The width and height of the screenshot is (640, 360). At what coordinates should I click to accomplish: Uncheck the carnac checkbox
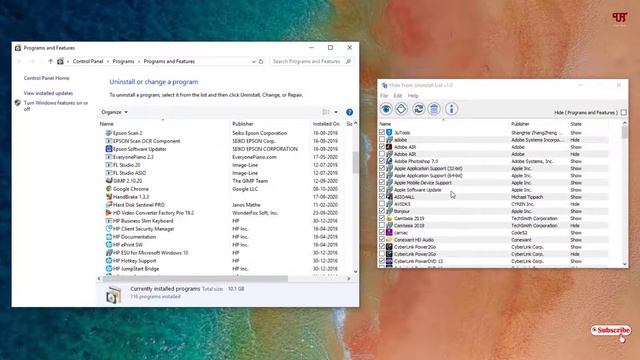[x=382, y=233]
